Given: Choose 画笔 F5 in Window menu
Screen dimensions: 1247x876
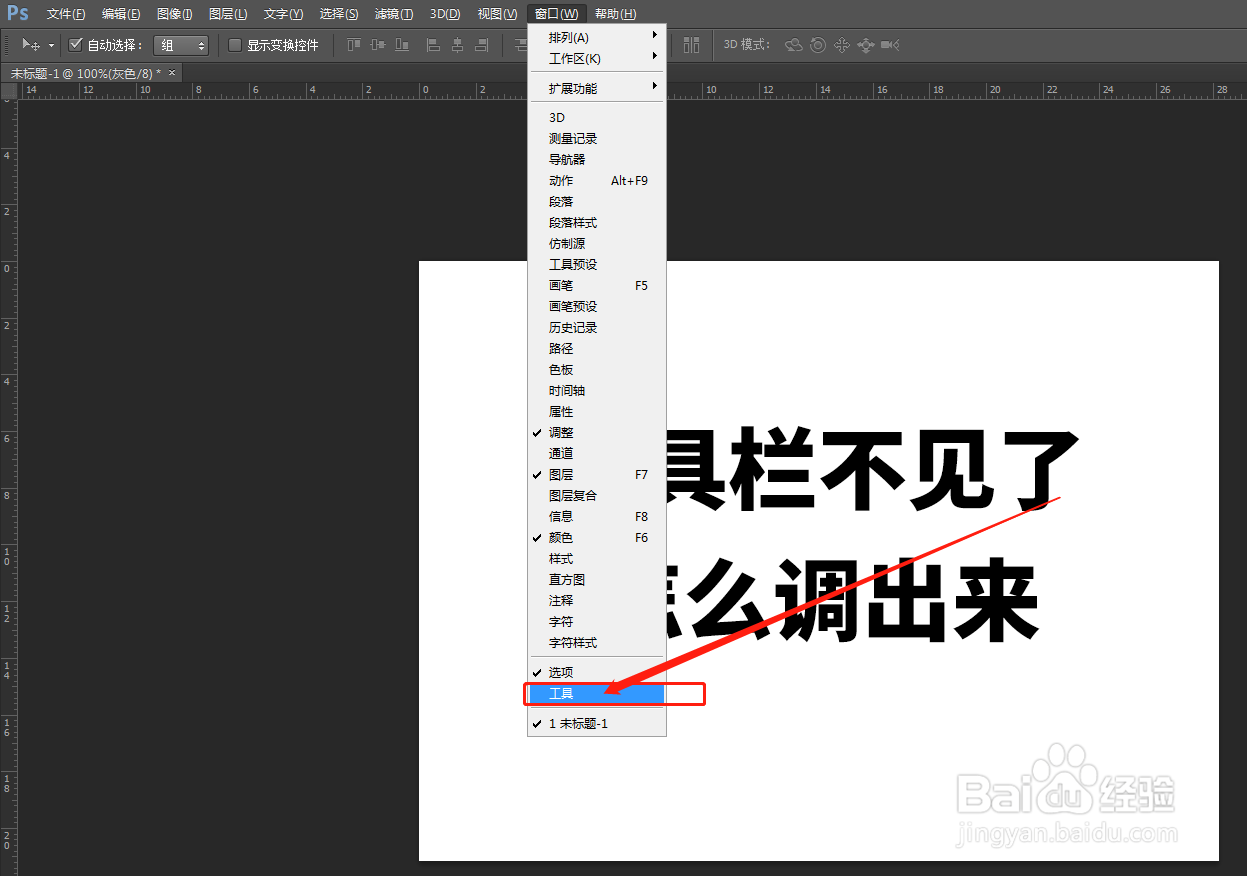Looking at the screenshot, I should pos(597,286).
